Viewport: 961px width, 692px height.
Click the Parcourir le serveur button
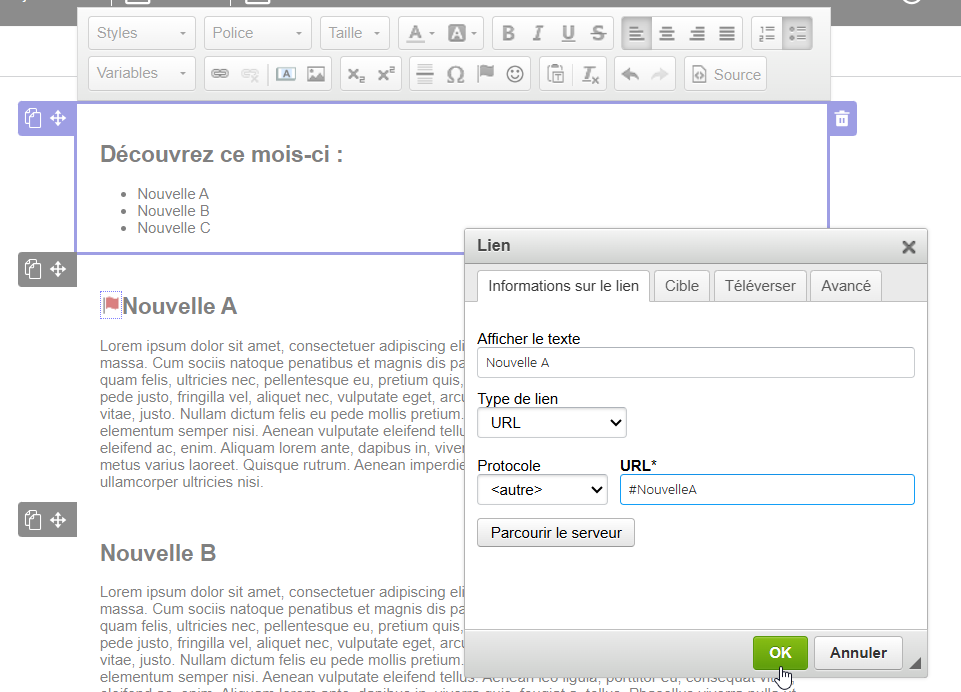pos(556,533)
